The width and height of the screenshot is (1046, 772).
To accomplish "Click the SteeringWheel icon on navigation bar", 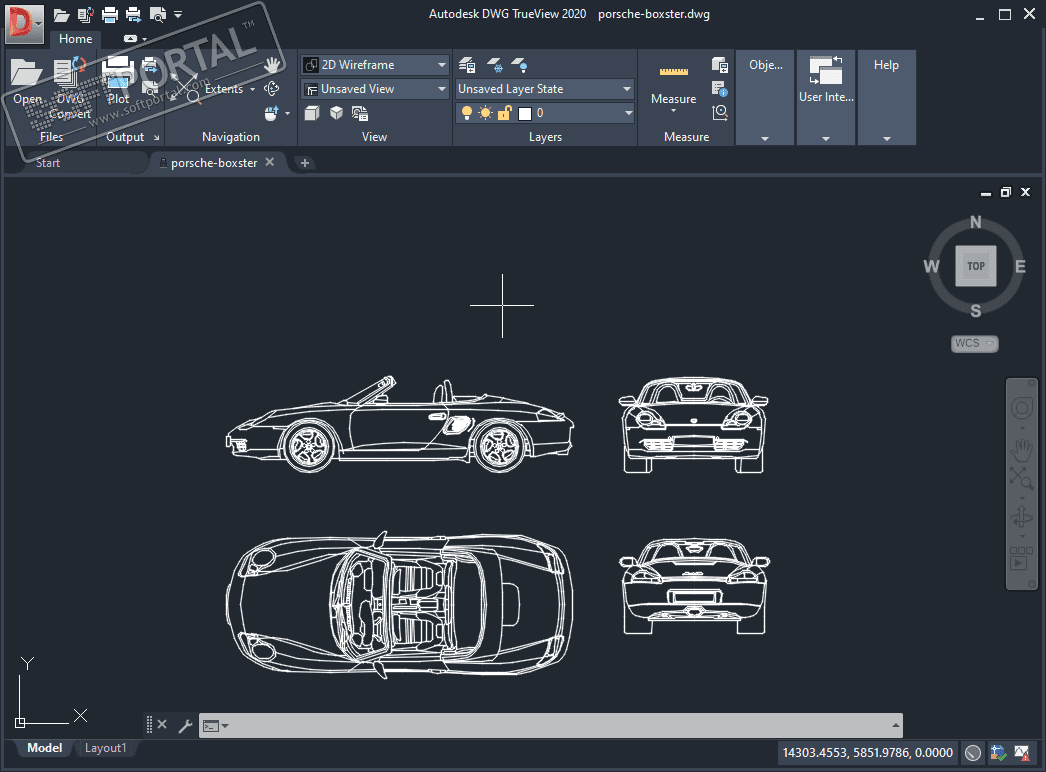I will [x=1021, y=408].
